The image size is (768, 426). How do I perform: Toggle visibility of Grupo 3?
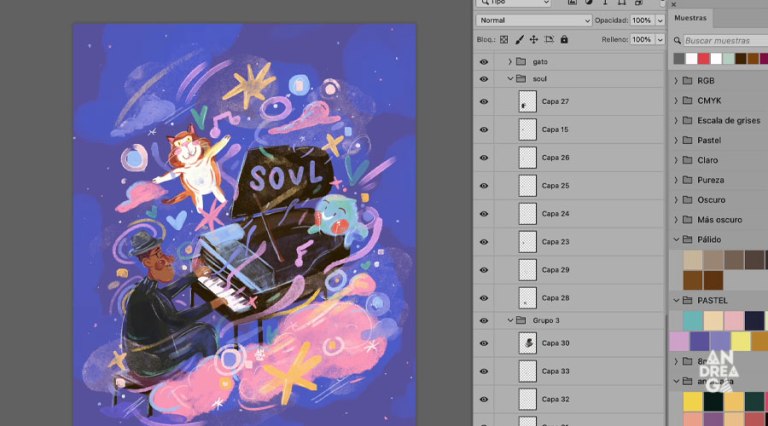click(x=484, y=321)
